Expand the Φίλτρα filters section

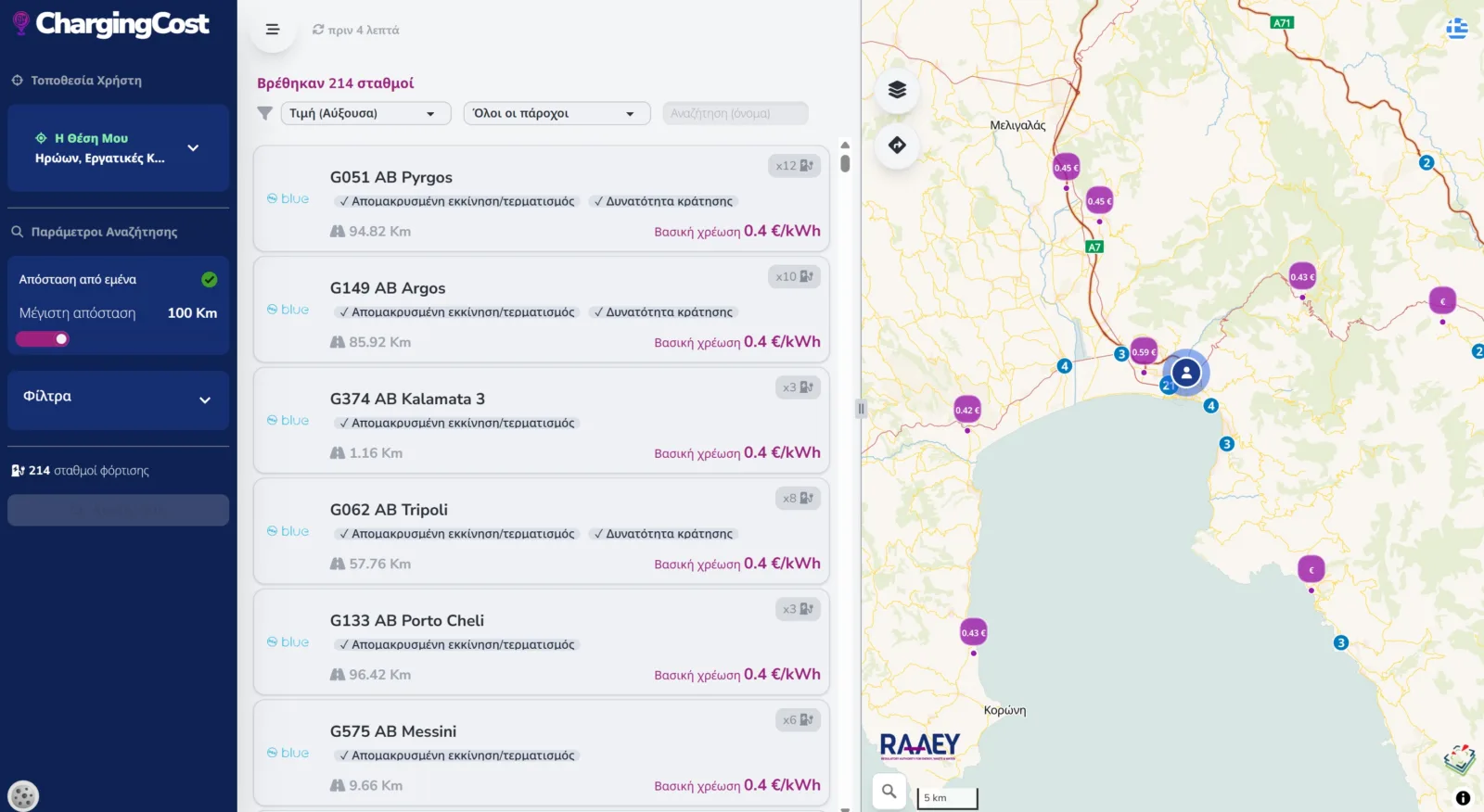click(118, 399)
